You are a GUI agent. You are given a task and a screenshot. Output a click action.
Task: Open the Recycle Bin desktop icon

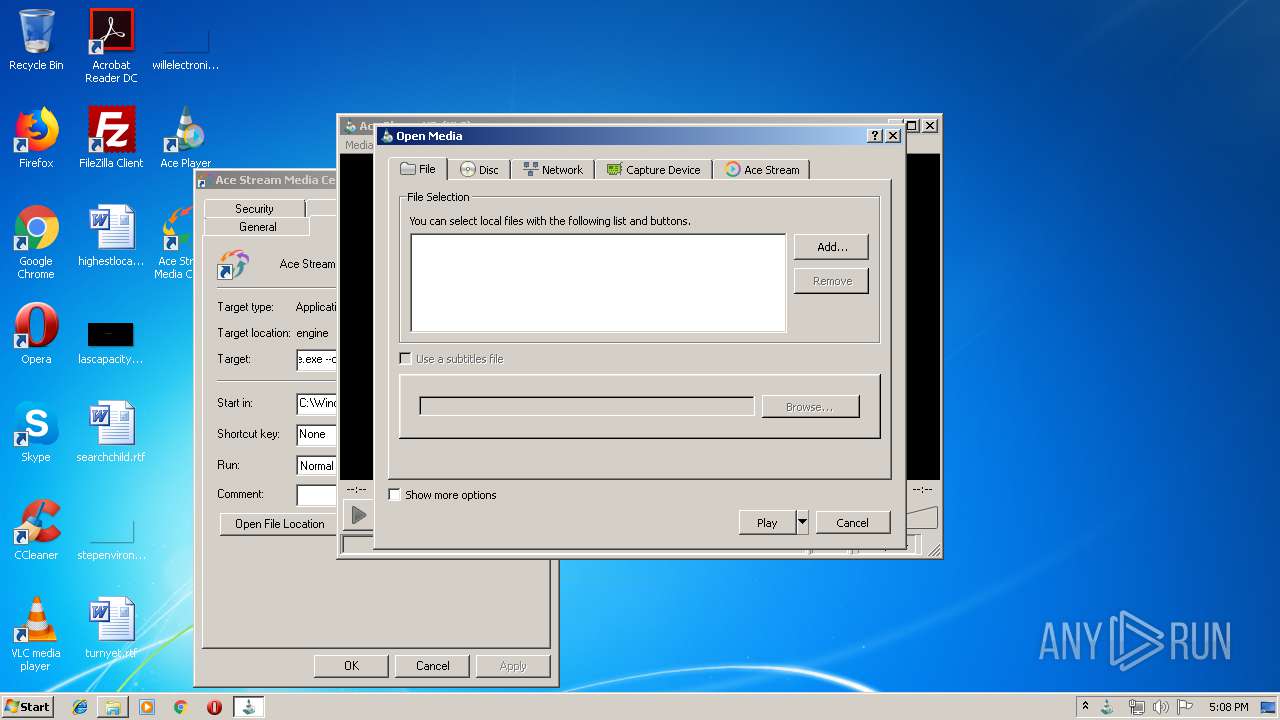(x=36, y=41)
